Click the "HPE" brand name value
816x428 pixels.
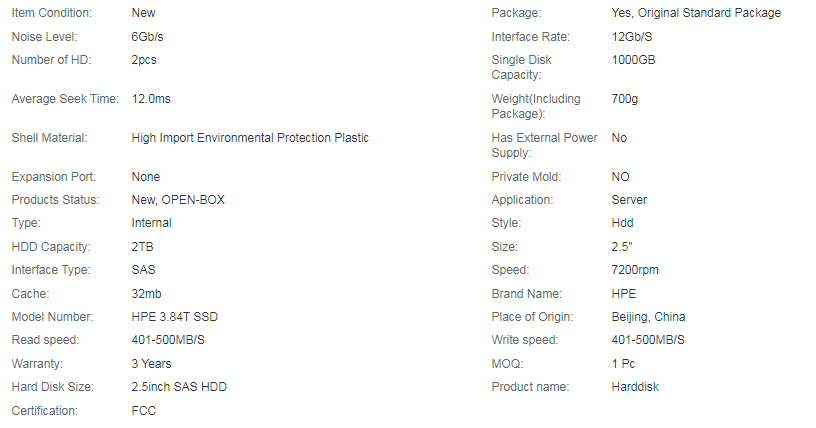[625, 294]
